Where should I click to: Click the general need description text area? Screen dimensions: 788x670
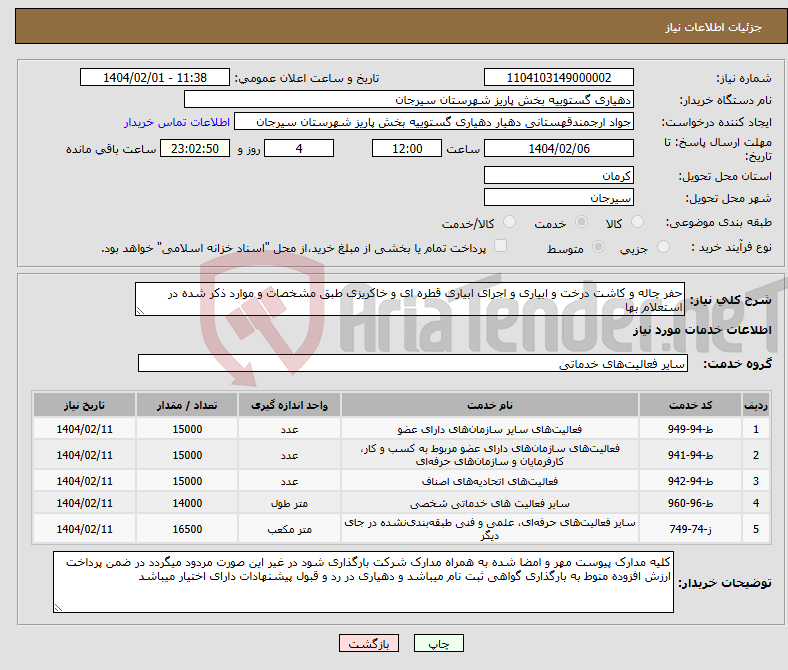tap(410, 299)
